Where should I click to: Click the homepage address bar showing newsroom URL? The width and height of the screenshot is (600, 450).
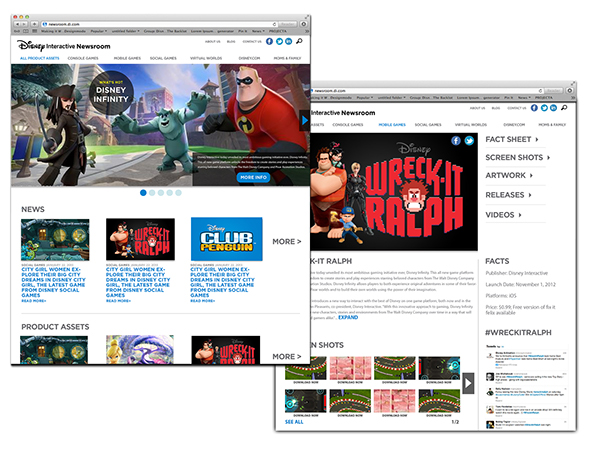tap(158, 24)
